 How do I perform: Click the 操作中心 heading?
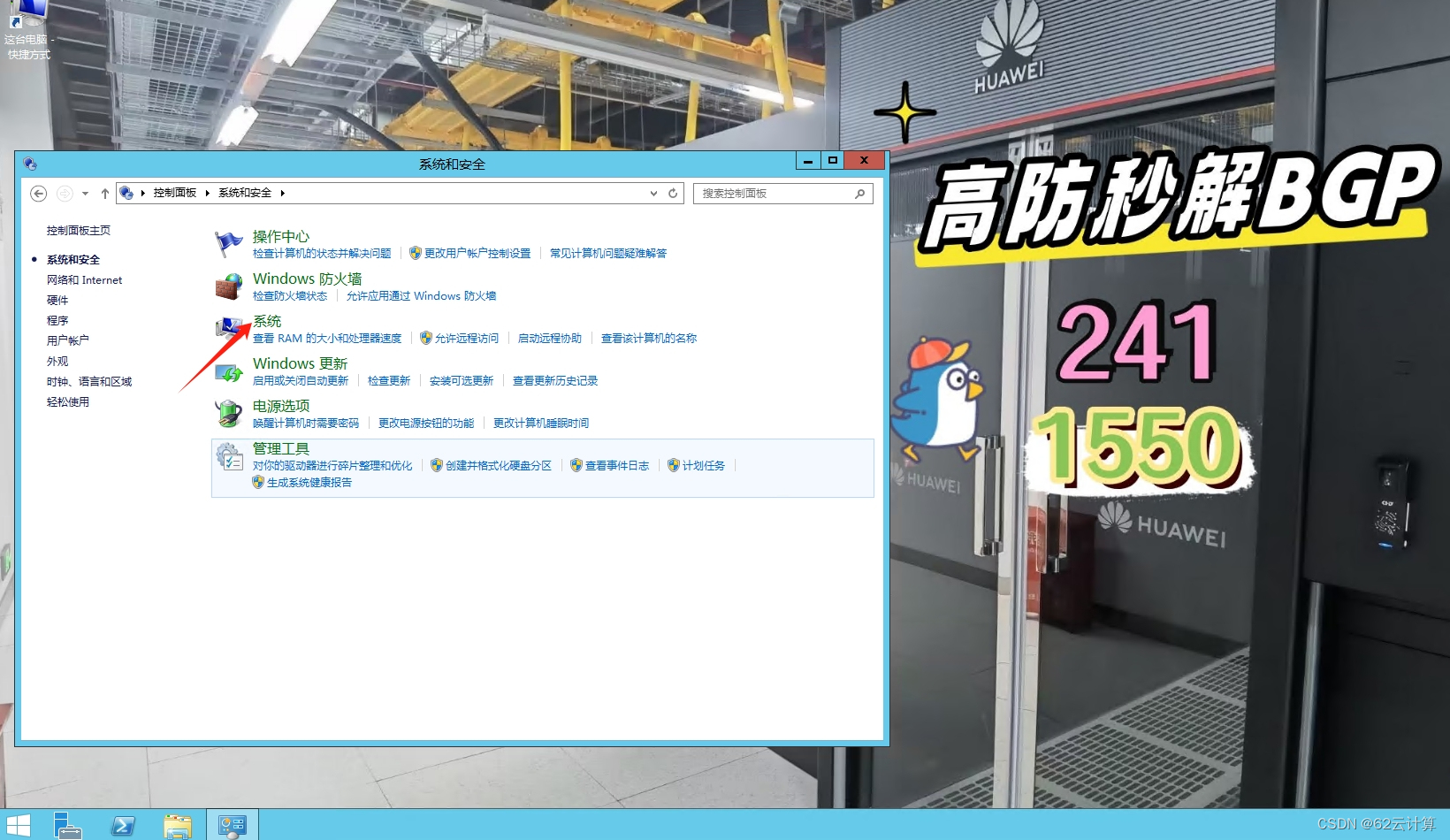click(281, 236)
